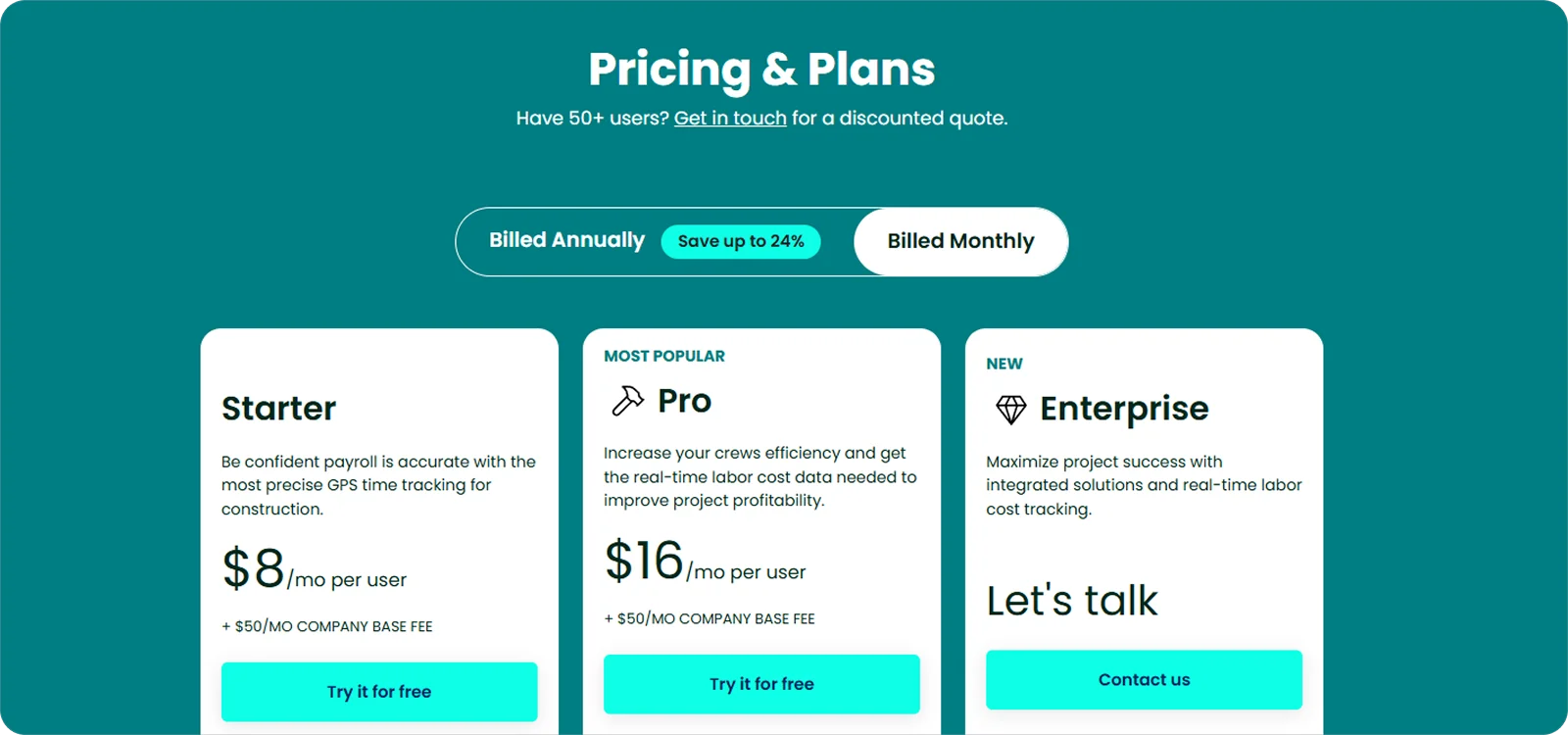This screenshot has width=1568, height=735.
Task: Click the Pricing & Plans heading
Action: point(762,69)
